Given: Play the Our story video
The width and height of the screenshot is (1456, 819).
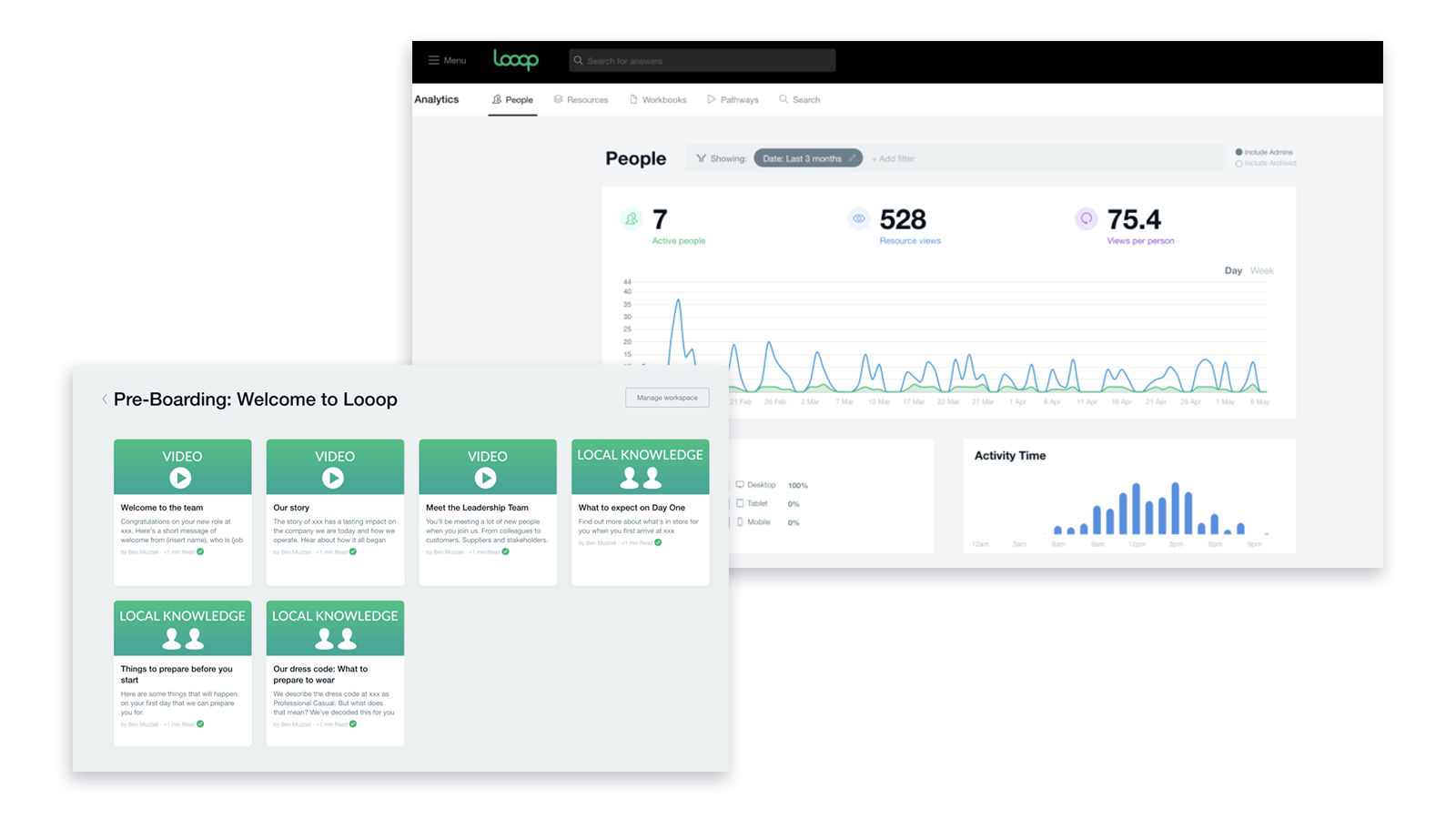Looking at the screenshot, I should pyautogui.click(x=333, y=478).
